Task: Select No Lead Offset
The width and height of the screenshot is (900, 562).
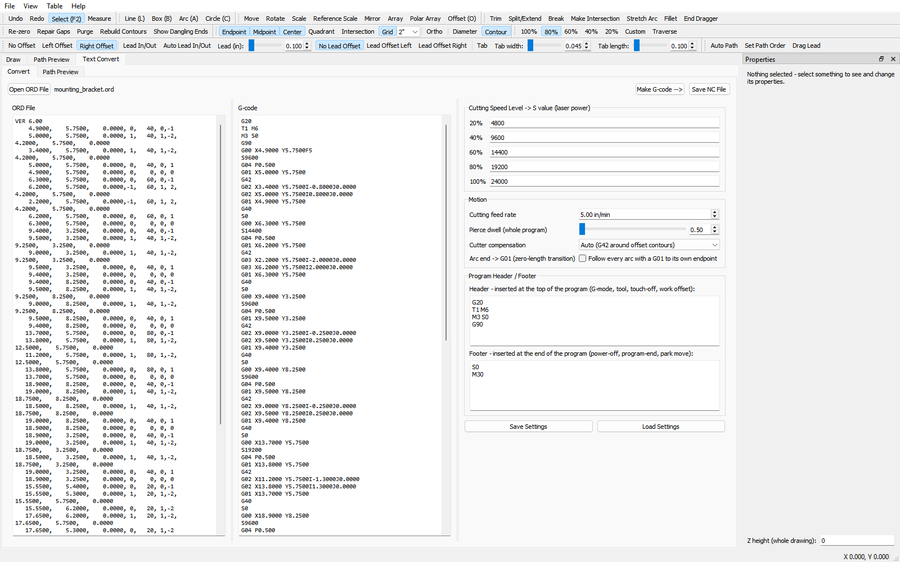Action: [x=339, y=45]
